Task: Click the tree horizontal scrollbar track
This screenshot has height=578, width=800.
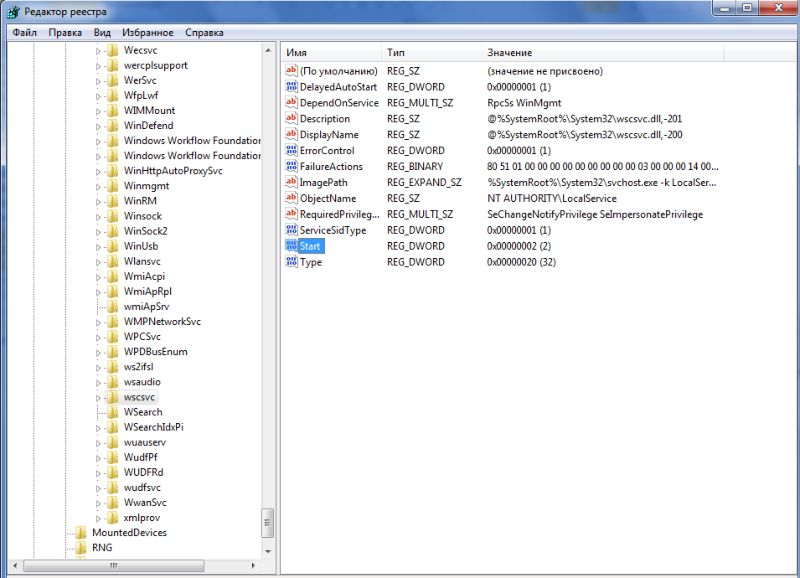Action: point(140,567)
